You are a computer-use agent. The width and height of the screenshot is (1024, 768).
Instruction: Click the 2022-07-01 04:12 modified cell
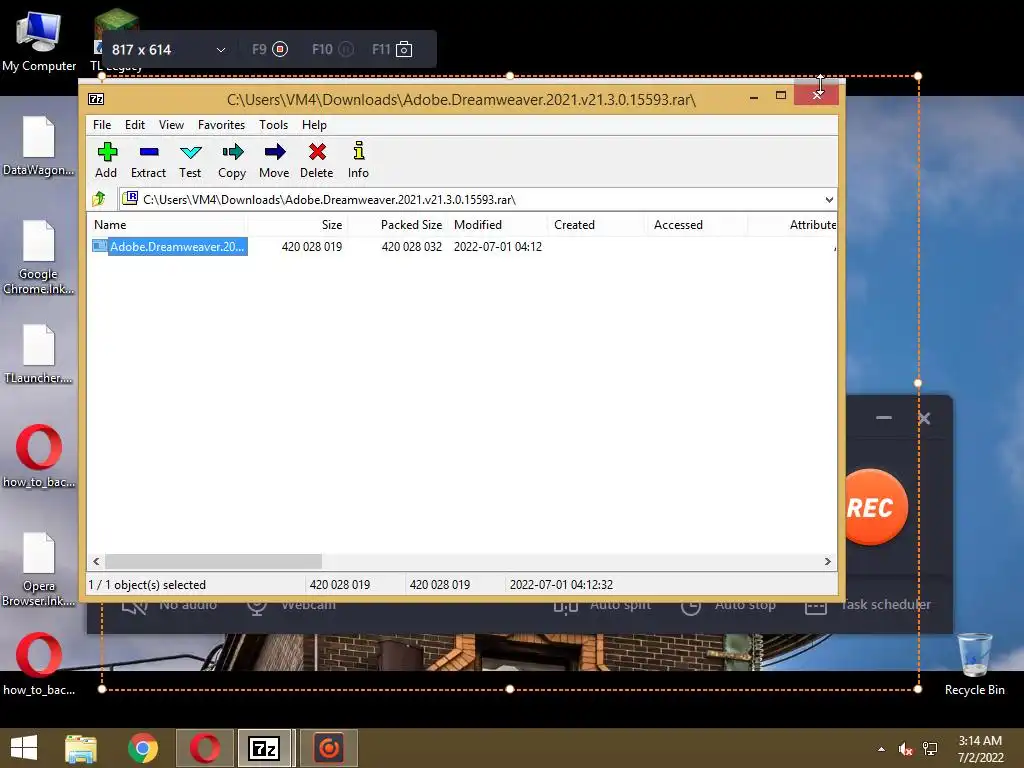coord(498,247)
